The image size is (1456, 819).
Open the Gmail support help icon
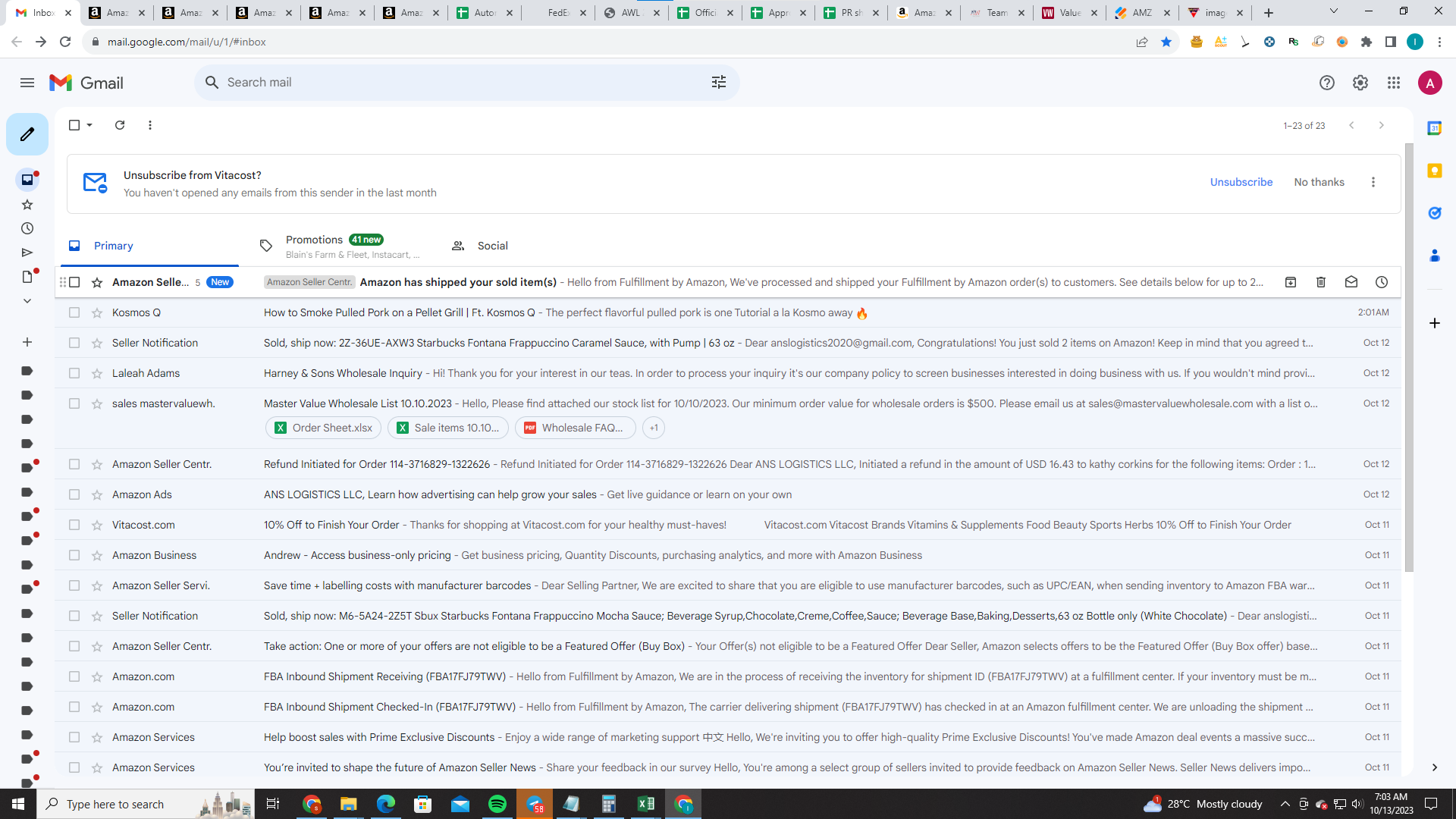click(1327, 83)
